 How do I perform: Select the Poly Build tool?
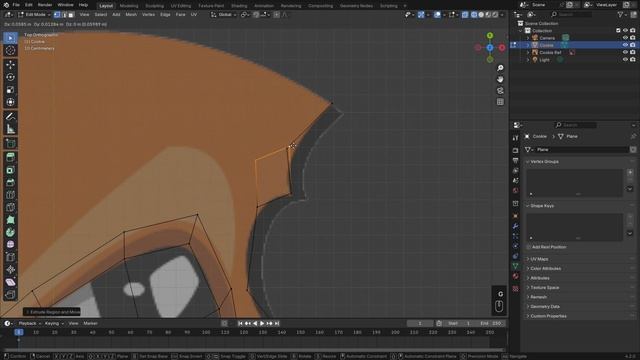coord(10,220)
